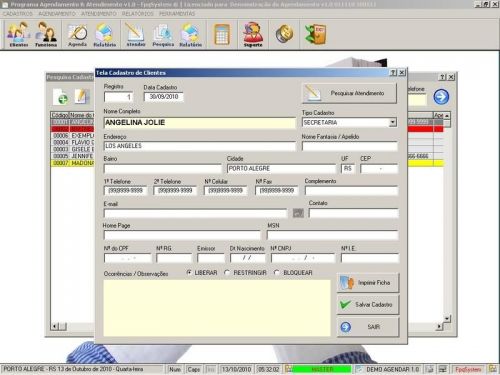Click the Home Page input field

coord(182,235)
